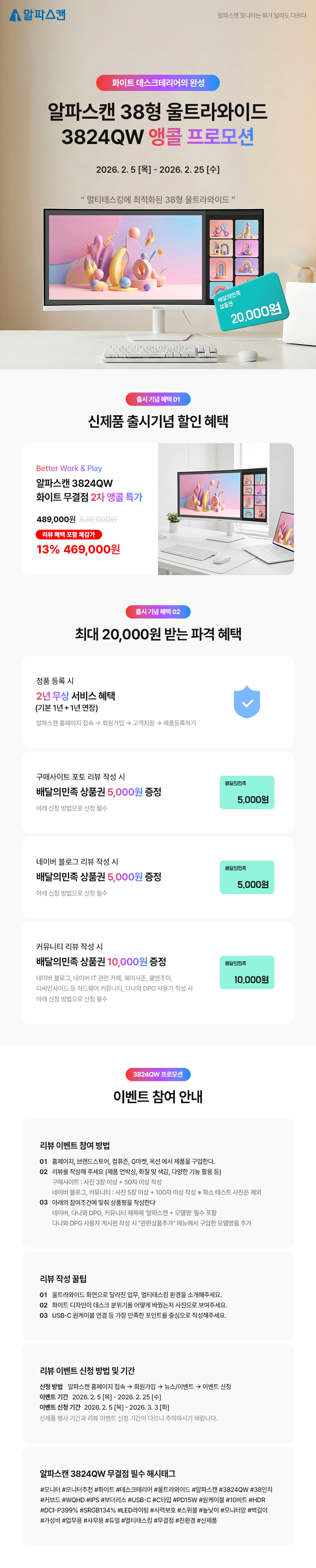Click the 13% 469,000원 discounted price
This screenshot has height=1568, width=316.
pos(78,550)
